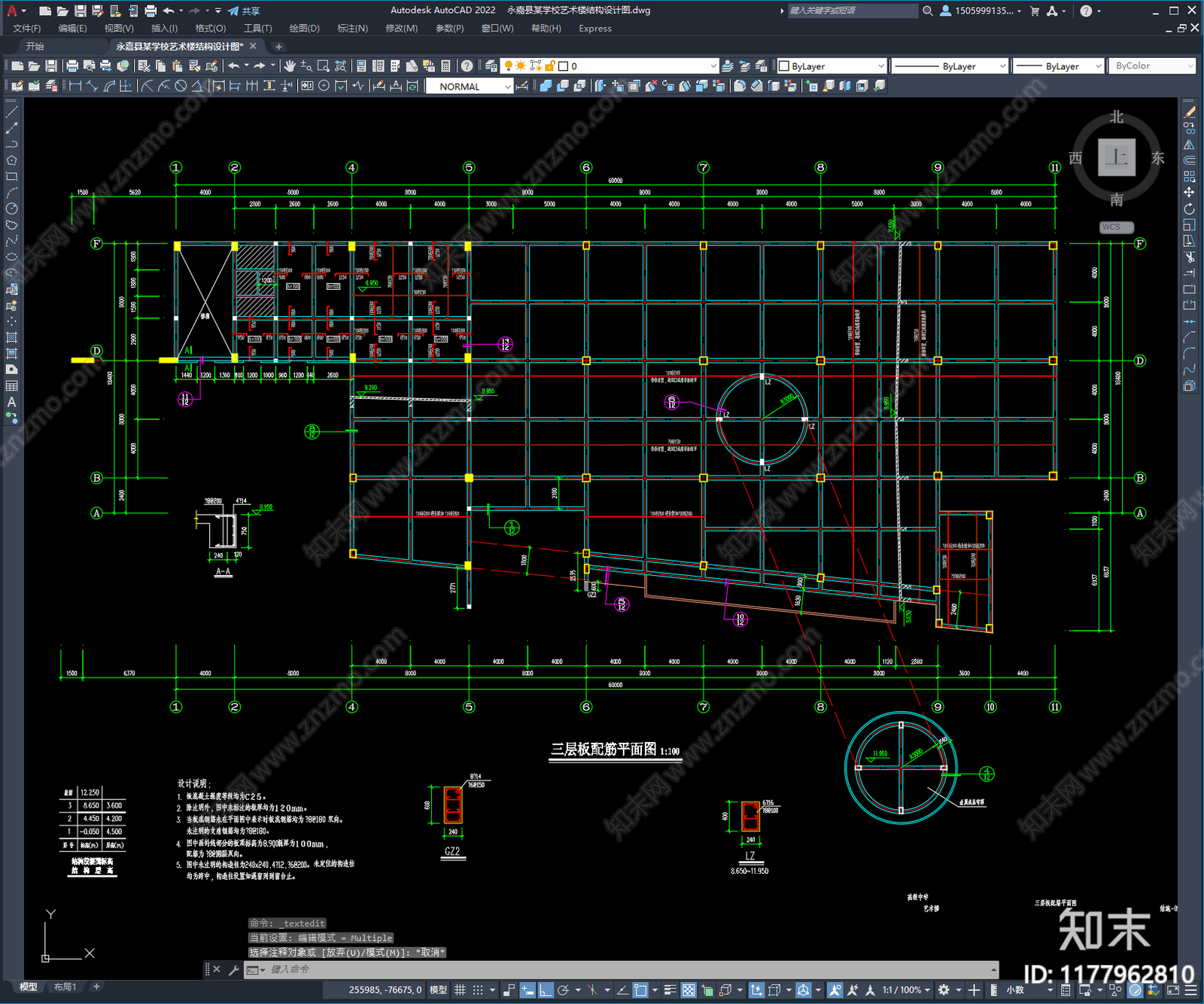Viewport: 1204px width, 1004px height.
Task: Click the 共享 share button
Action: (x=244, y=11)
